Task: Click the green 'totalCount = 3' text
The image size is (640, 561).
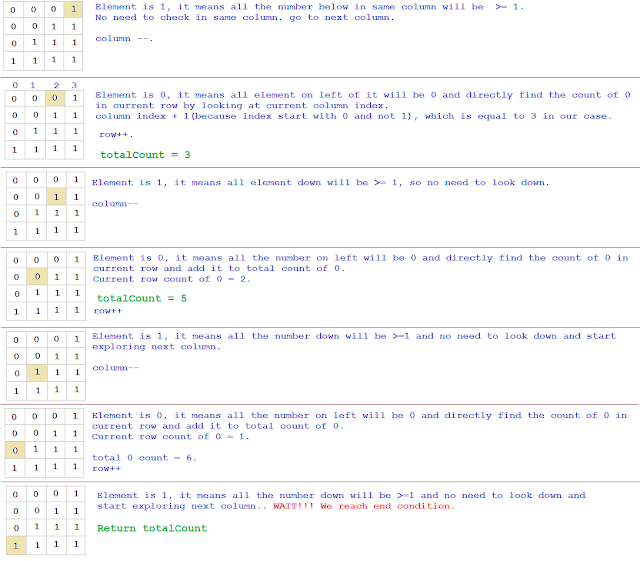Action: 145,155
